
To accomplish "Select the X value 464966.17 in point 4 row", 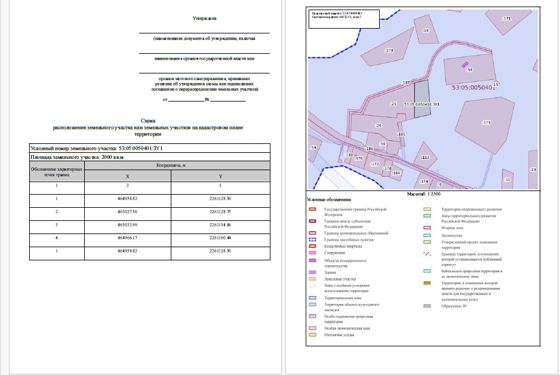I will (128, 238).
